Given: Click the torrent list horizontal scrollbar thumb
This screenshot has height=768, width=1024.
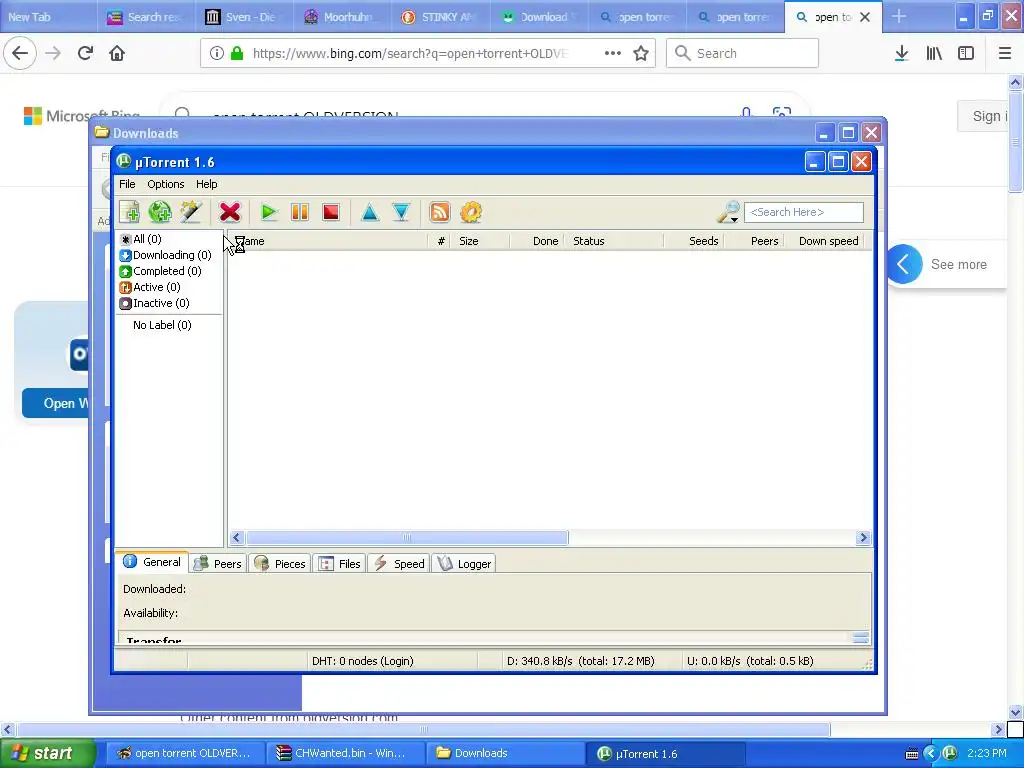Looking at the screenshot, I should click(x=407, y=537).
